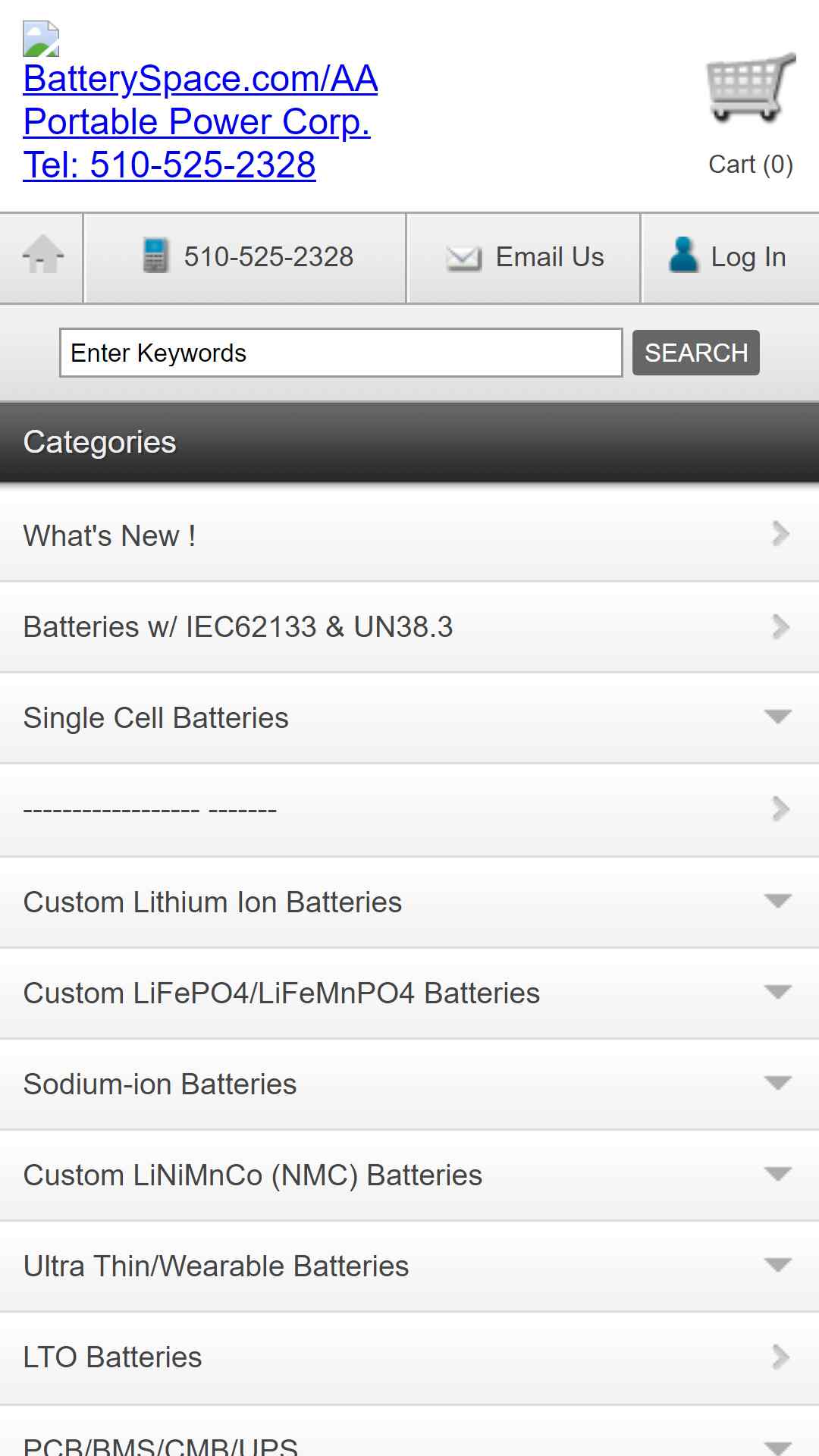Expand Single Cell Batteries category
819x1456 pixels.
click(x=778, y=717)
